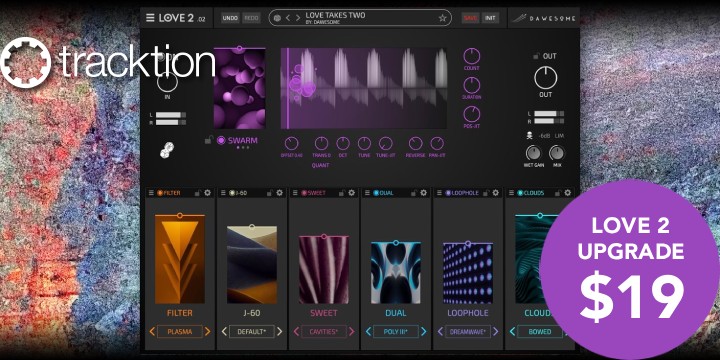Click the dice randomize icon
This screenshot has width=720, height=360.
[x=167, y=150]
